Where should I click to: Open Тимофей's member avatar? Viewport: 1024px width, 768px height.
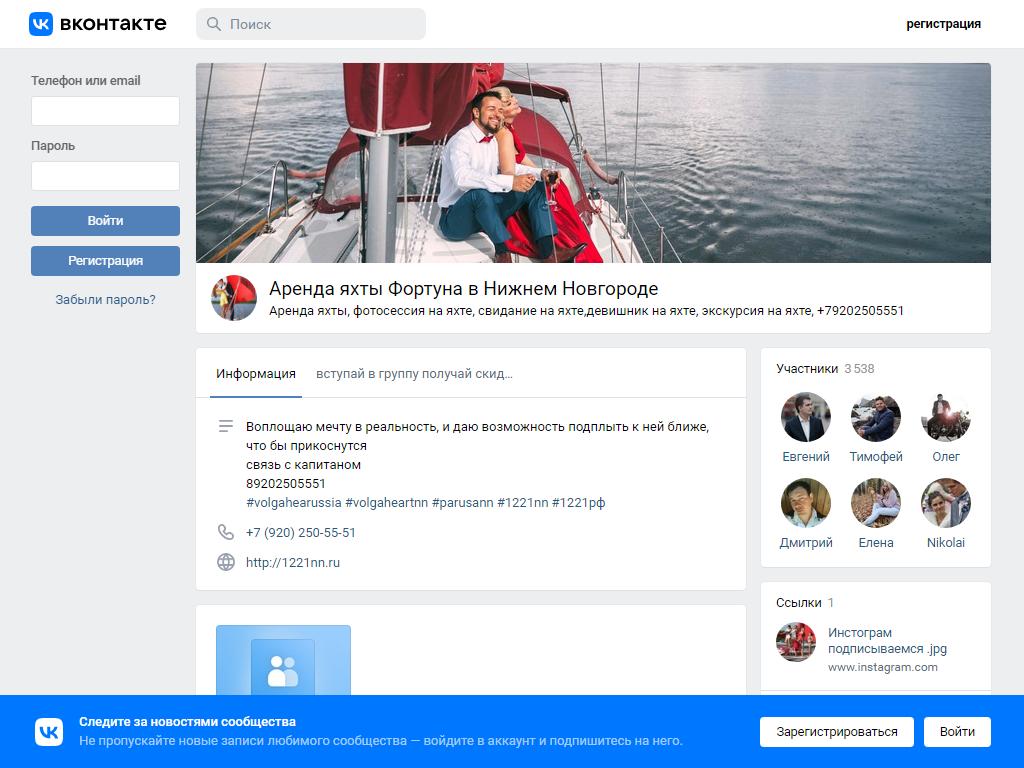(x=875, y=417)
